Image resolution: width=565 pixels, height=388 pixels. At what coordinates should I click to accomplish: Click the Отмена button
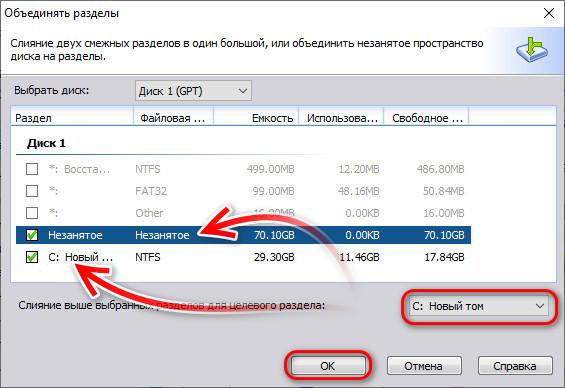[424, 366]
